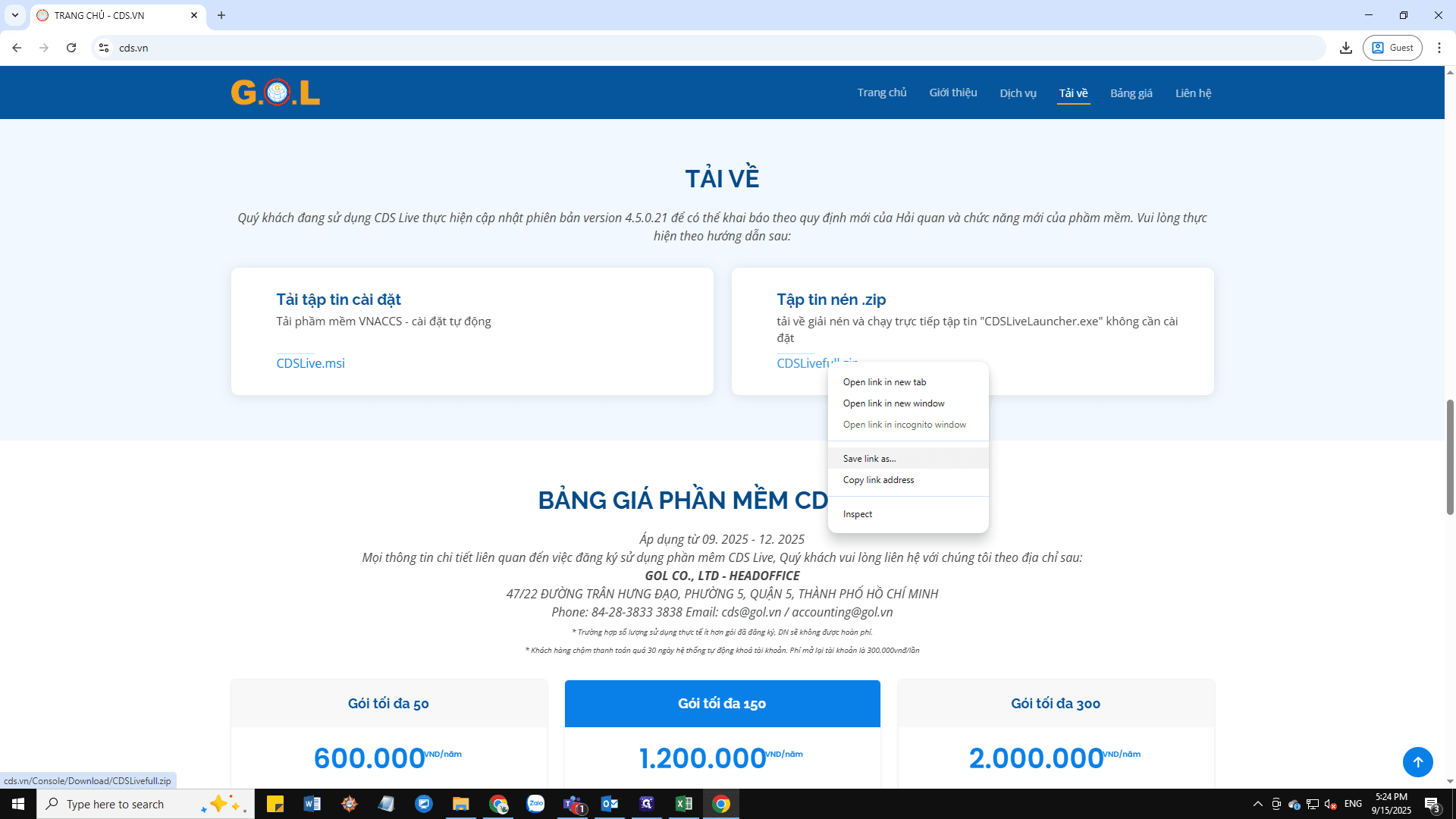Open the tab search dropdown arrow
This screenshot has width=1456, height=819.
point(15,15)
